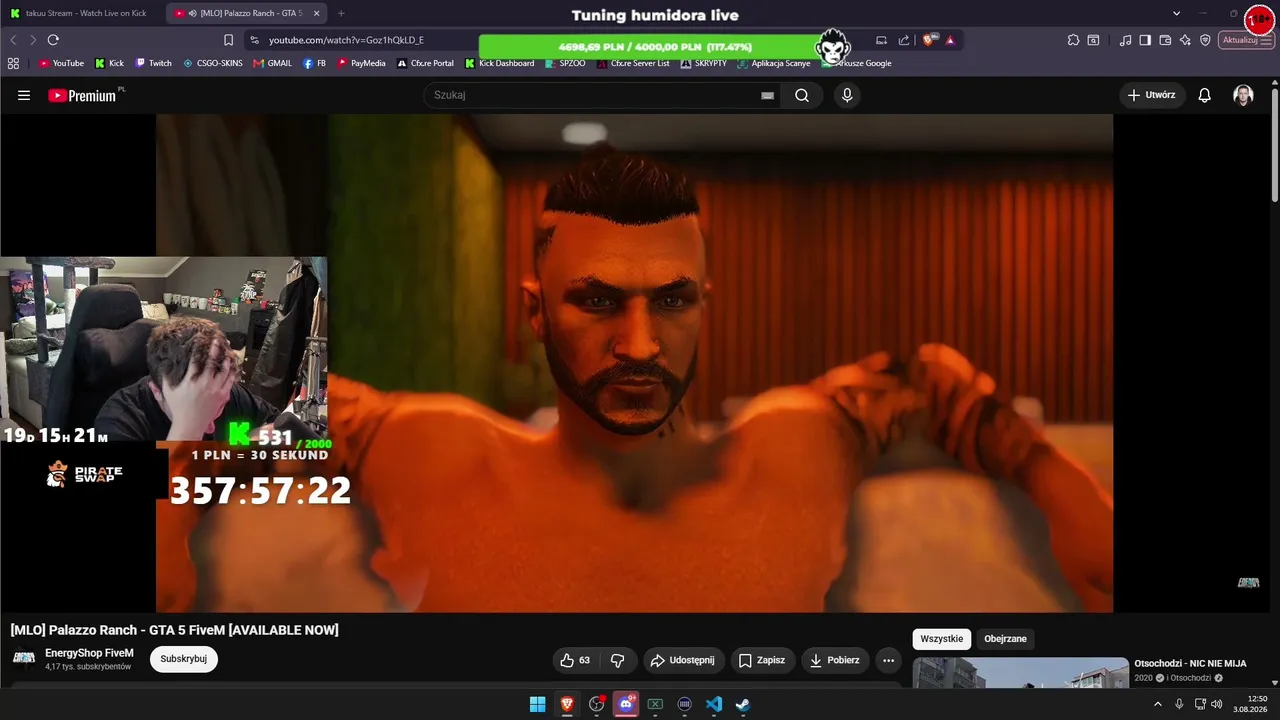Open browser extensions puzzle icon
This screenshot has width=1280, height=720.
click(1073, 40)
